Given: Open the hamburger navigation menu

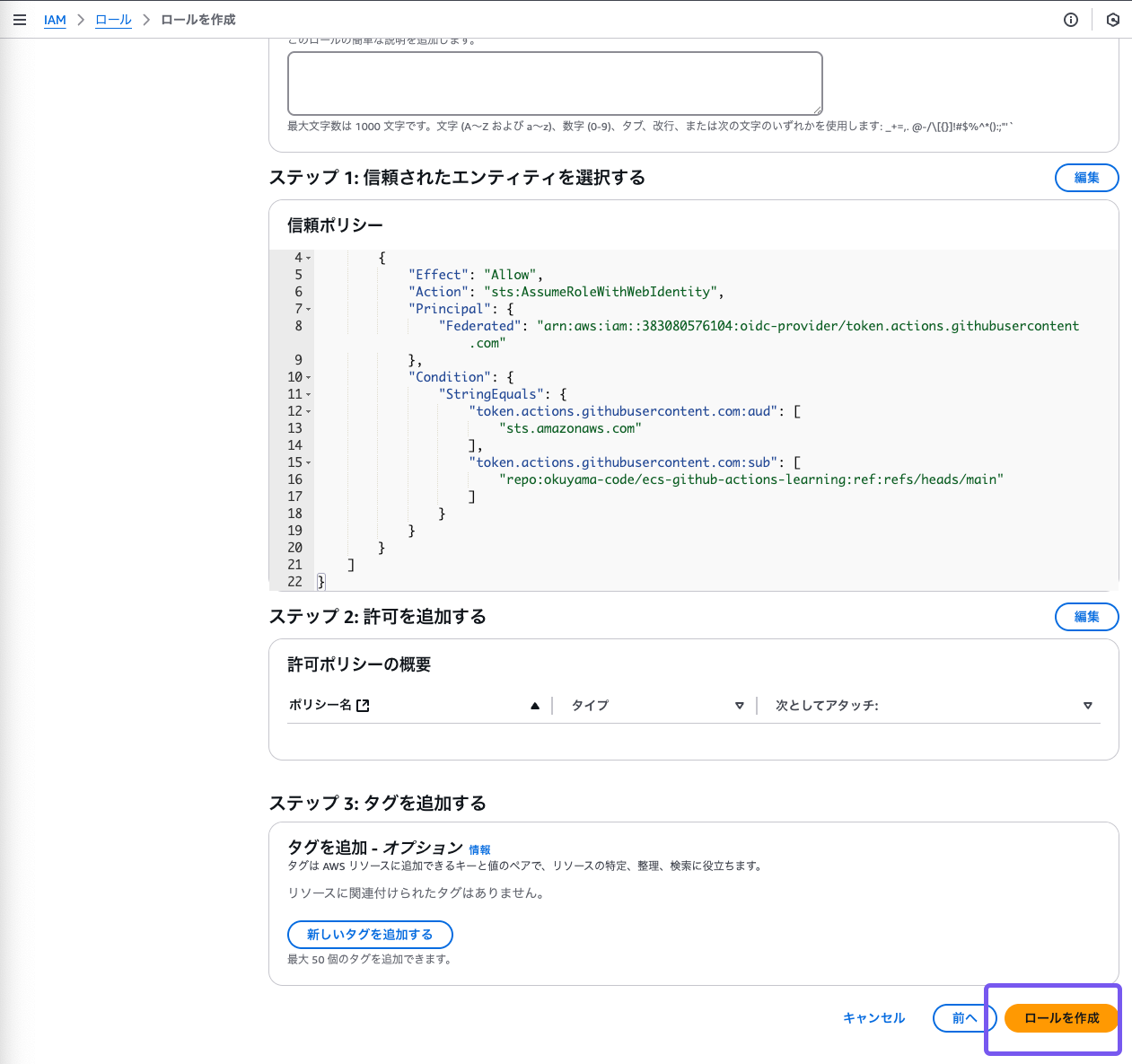Looking at the screenshot, I should click(20, 19).
